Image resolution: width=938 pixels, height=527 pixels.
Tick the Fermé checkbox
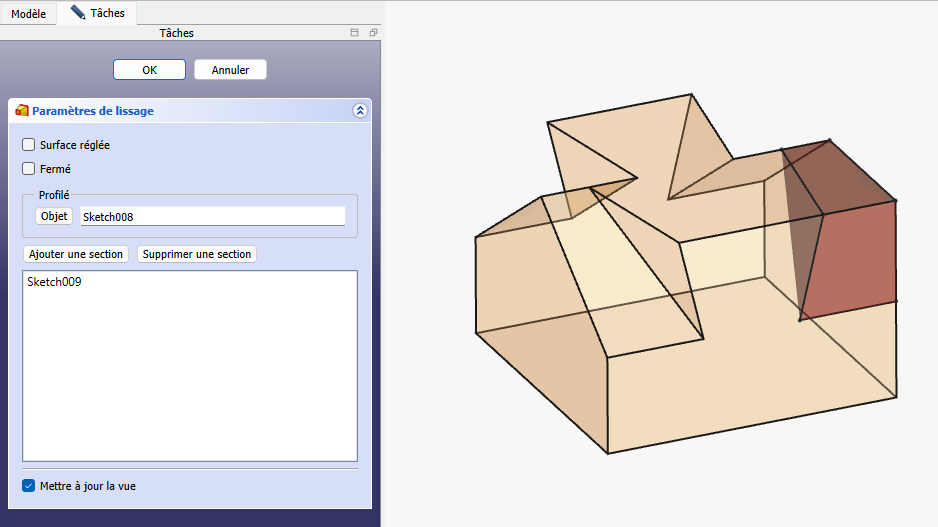pyautogui.click(x=29, y=169)
